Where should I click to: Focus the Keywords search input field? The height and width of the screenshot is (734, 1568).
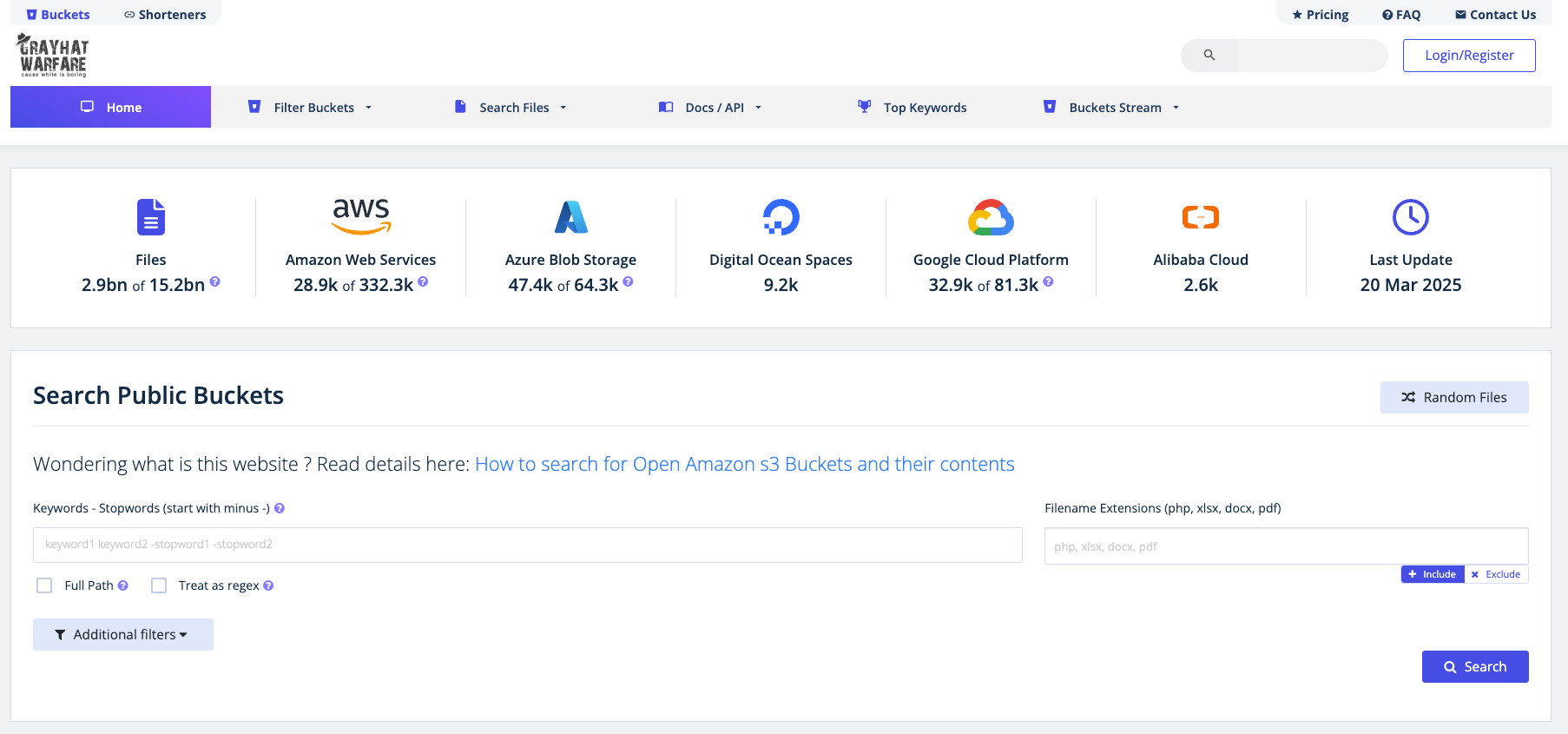click(x=527, y=545)
